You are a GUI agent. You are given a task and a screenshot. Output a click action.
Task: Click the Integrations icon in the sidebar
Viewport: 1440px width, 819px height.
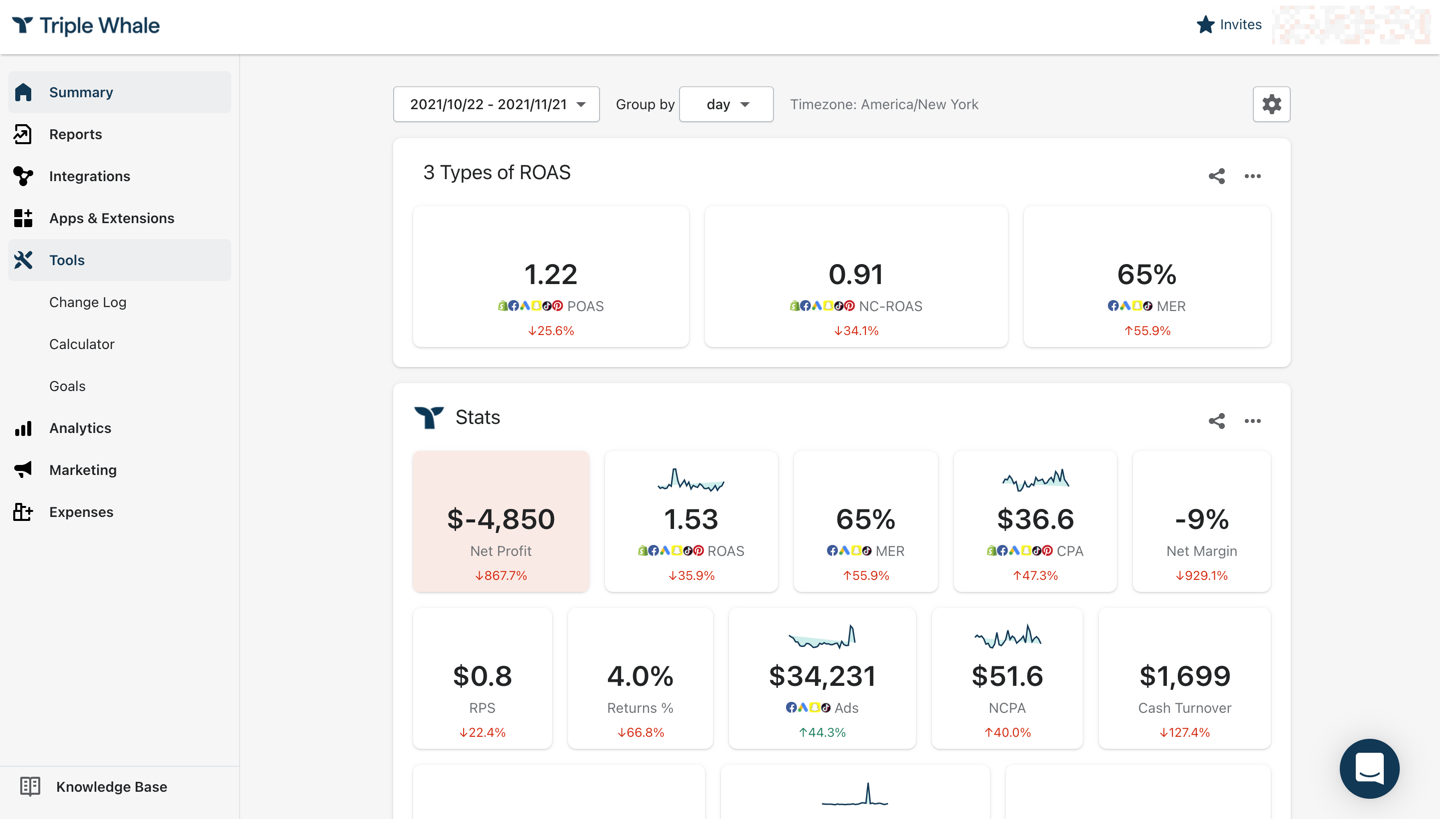pos(23,175)
